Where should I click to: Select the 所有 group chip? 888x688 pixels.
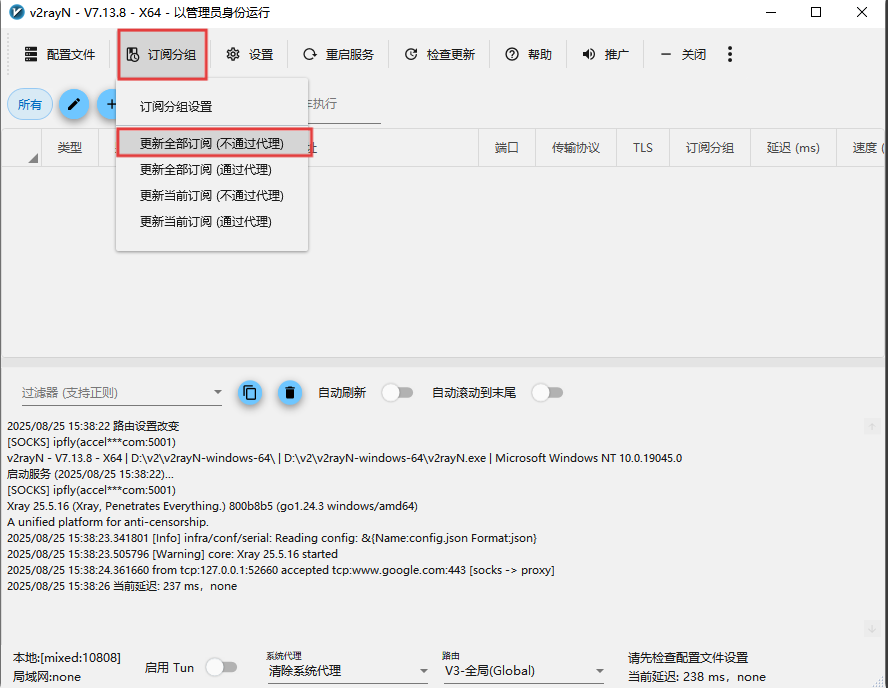tap(30, 104)
